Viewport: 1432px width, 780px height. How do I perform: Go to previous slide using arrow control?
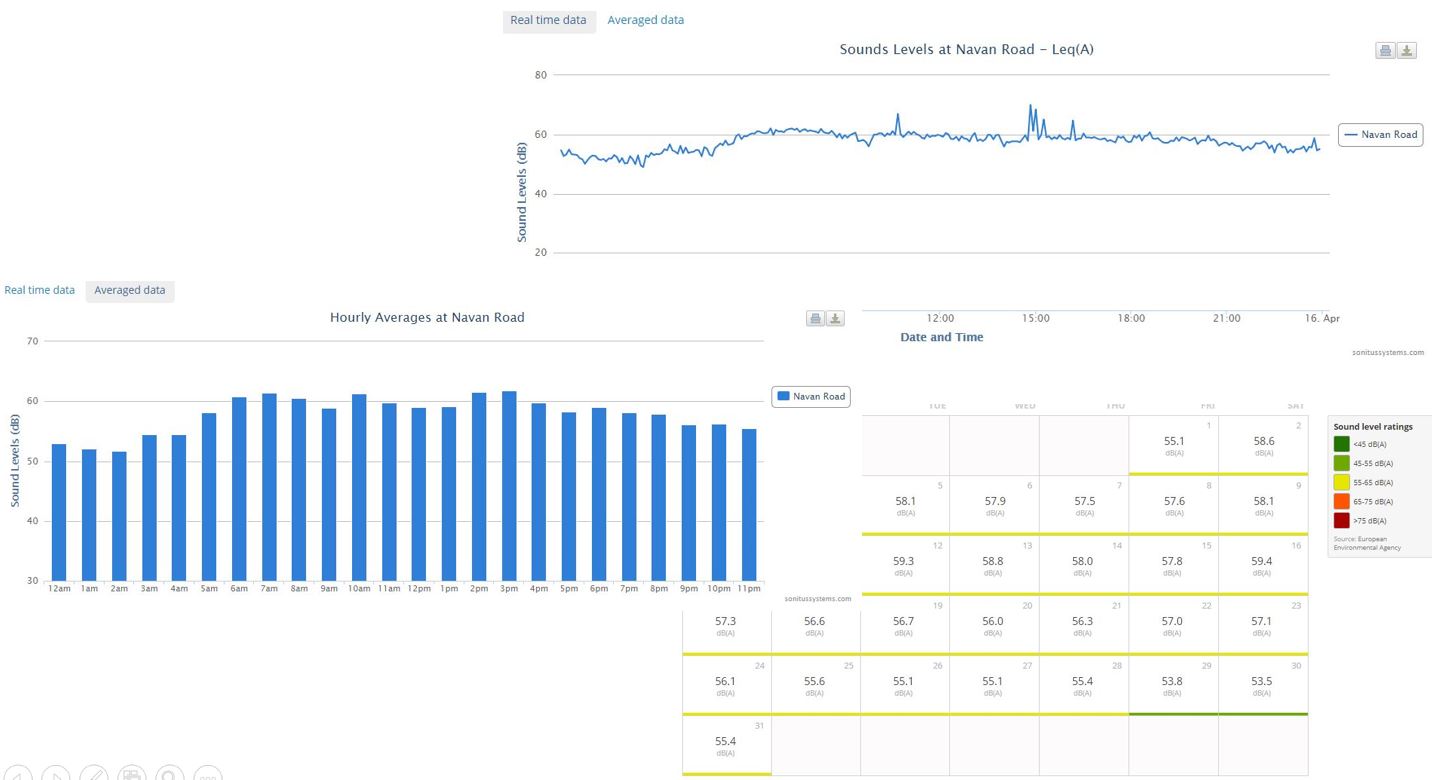tap(19, 775)
